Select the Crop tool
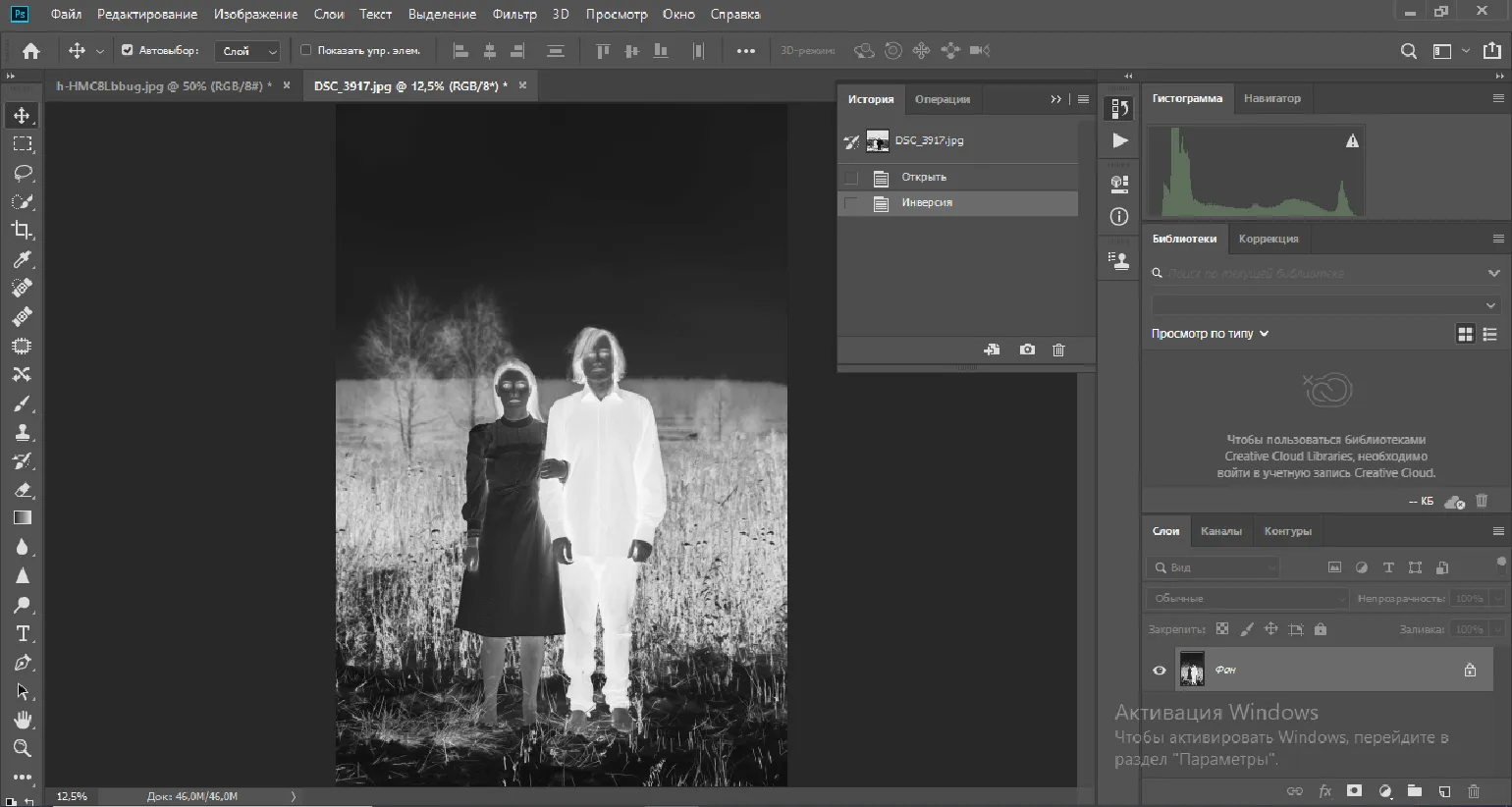This screenshot has height=807, width=1512. click(22, 231)
